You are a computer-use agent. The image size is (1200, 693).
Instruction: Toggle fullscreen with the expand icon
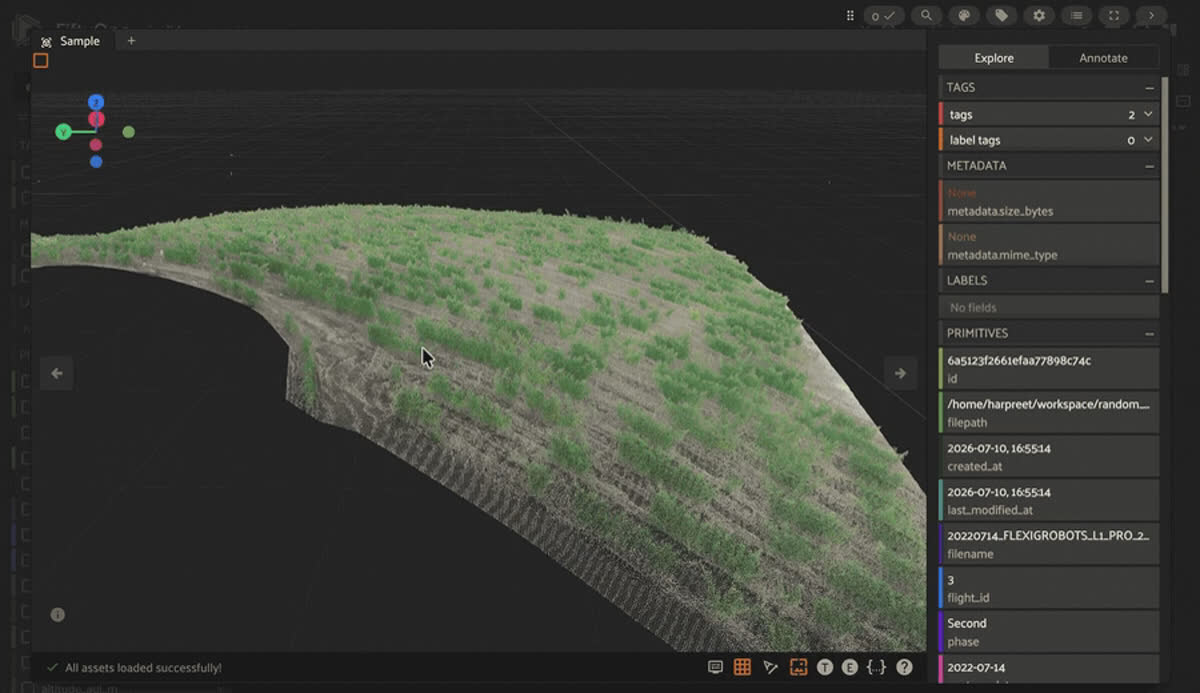point(1114,15)
